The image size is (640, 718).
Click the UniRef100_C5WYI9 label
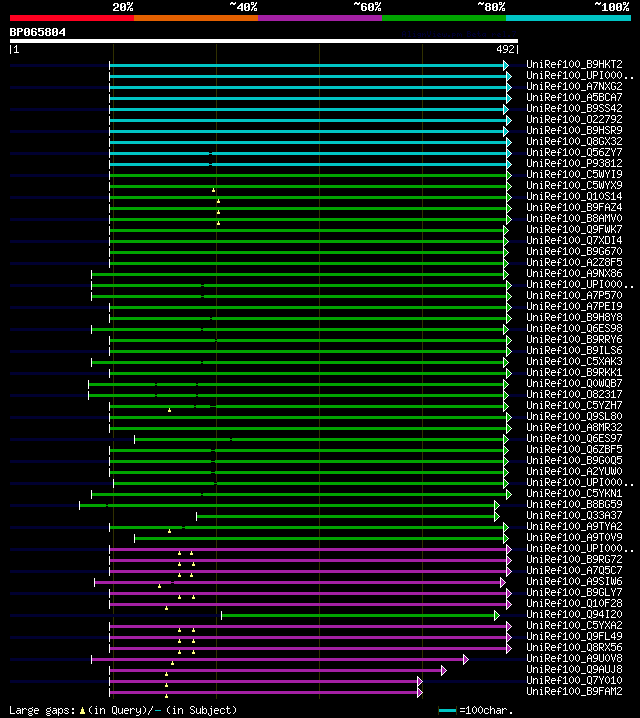(x=574, y=174)
